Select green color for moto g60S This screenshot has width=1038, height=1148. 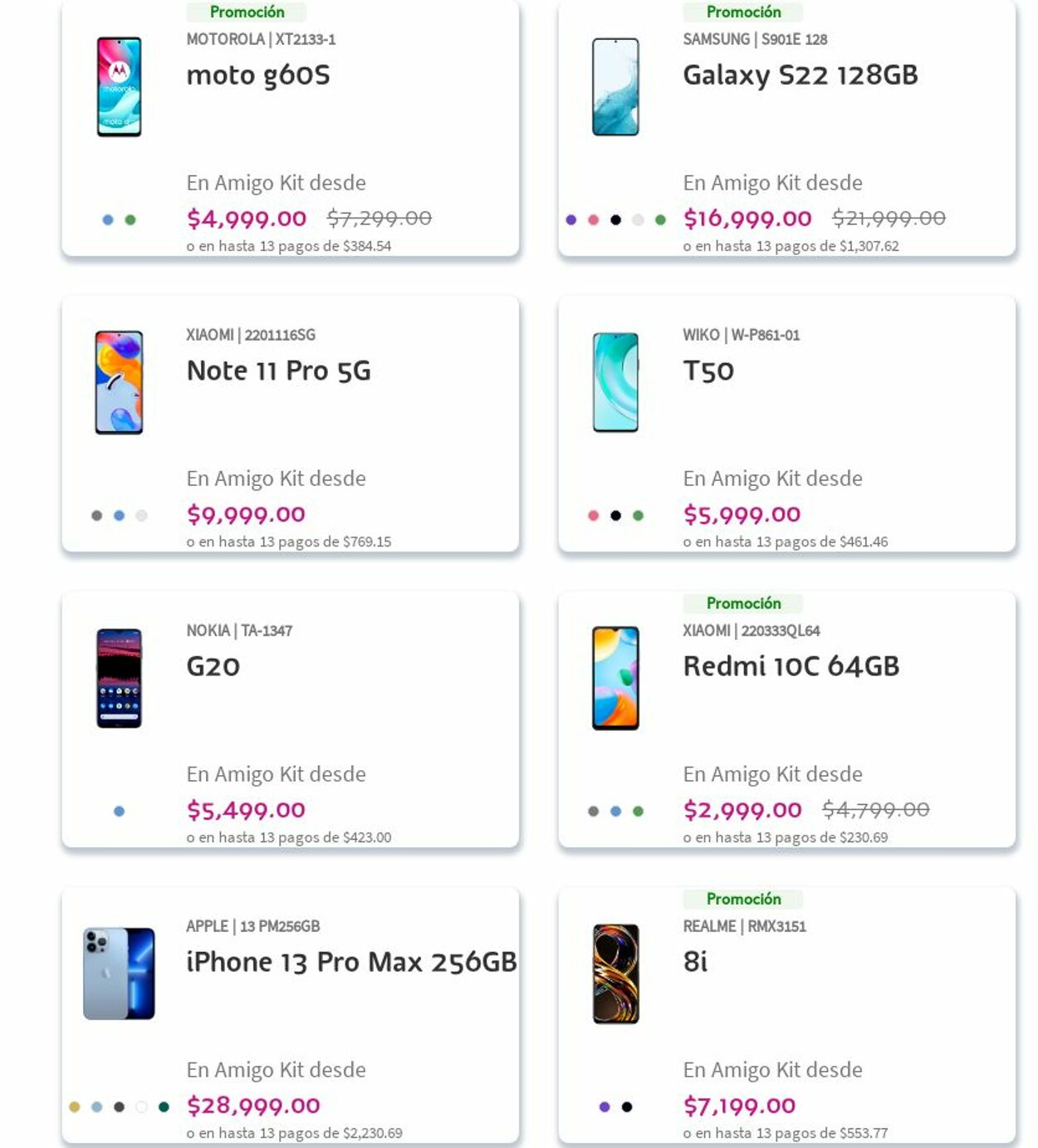coord(130,220)
